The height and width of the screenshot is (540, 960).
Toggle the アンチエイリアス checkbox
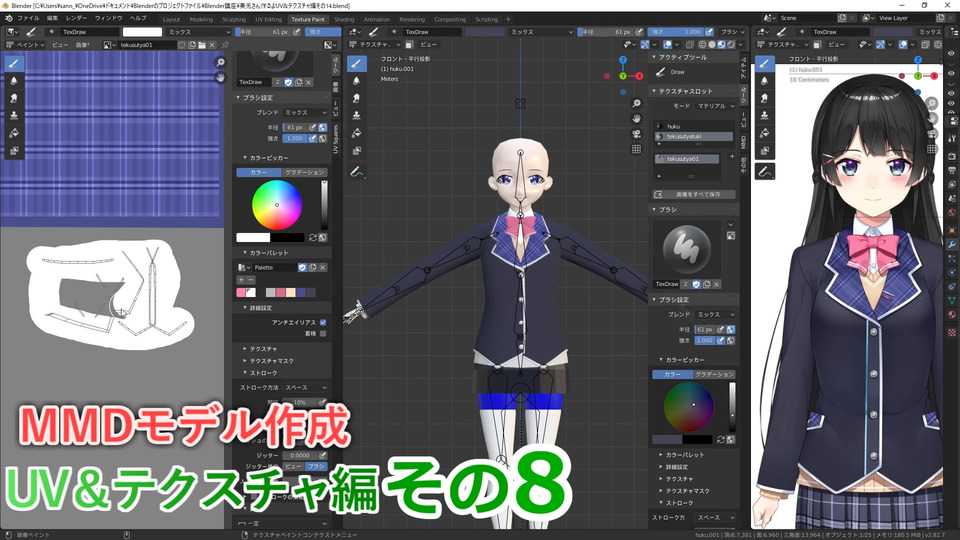[323, 322]
